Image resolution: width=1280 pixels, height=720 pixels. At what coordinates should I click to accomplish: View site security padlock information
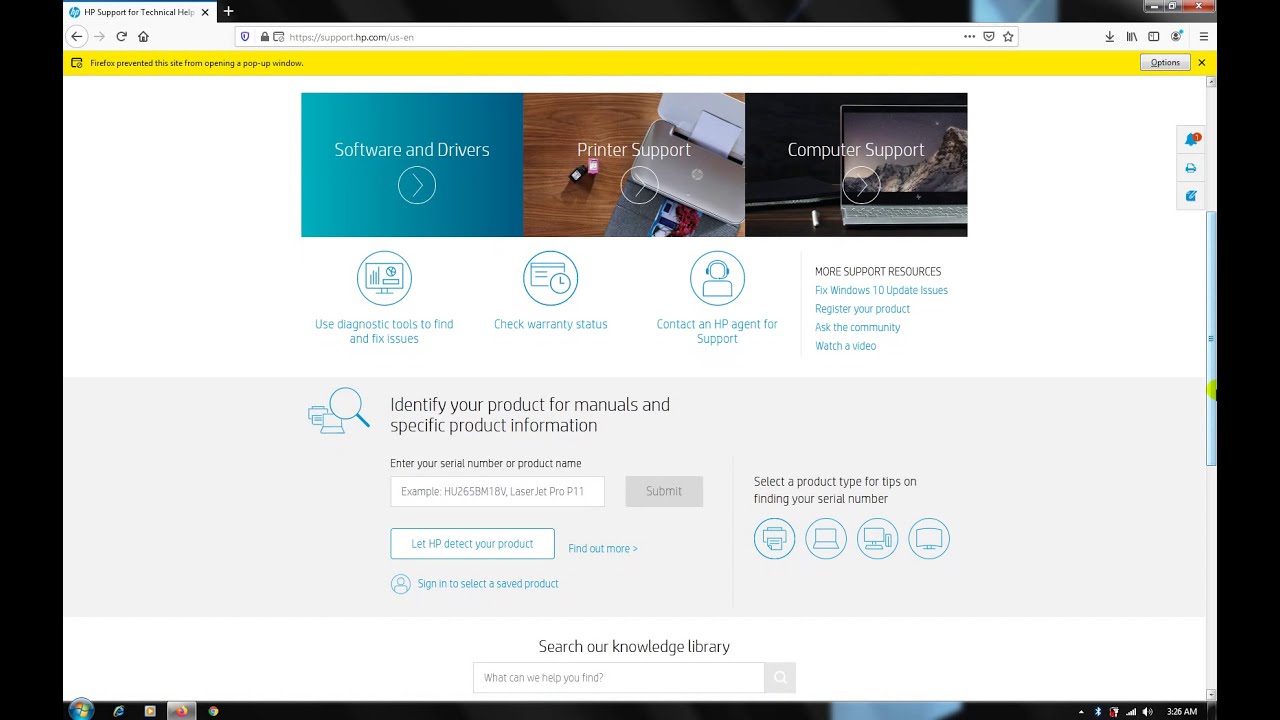tap(265, 37)
